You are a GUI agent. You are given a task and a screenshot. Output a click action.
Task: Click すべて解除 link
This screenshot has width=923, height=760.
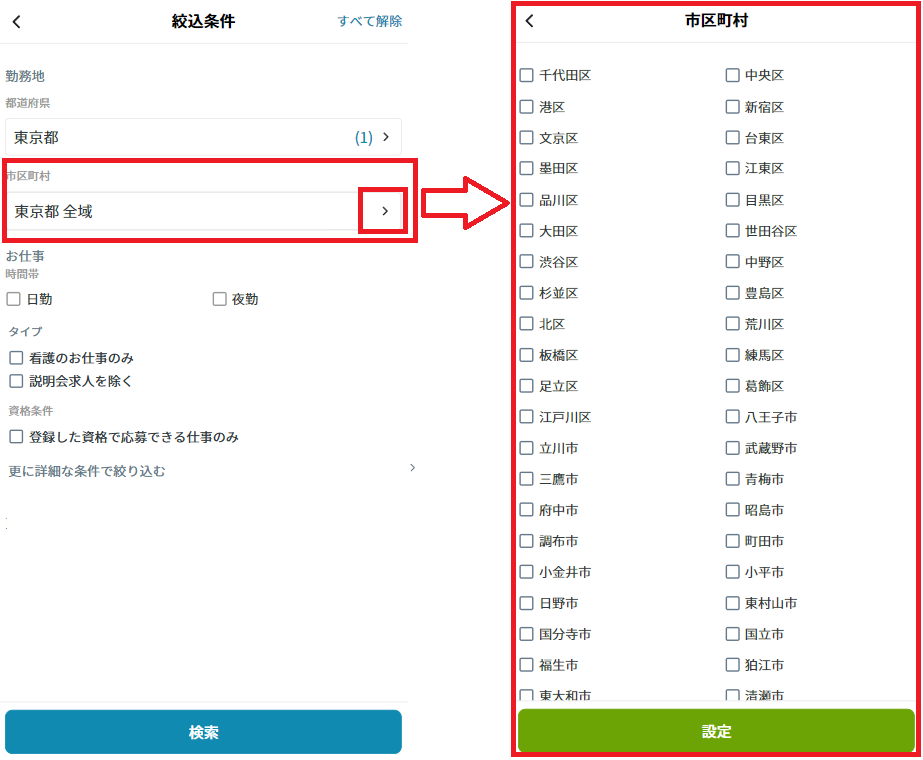pos(370,21)
